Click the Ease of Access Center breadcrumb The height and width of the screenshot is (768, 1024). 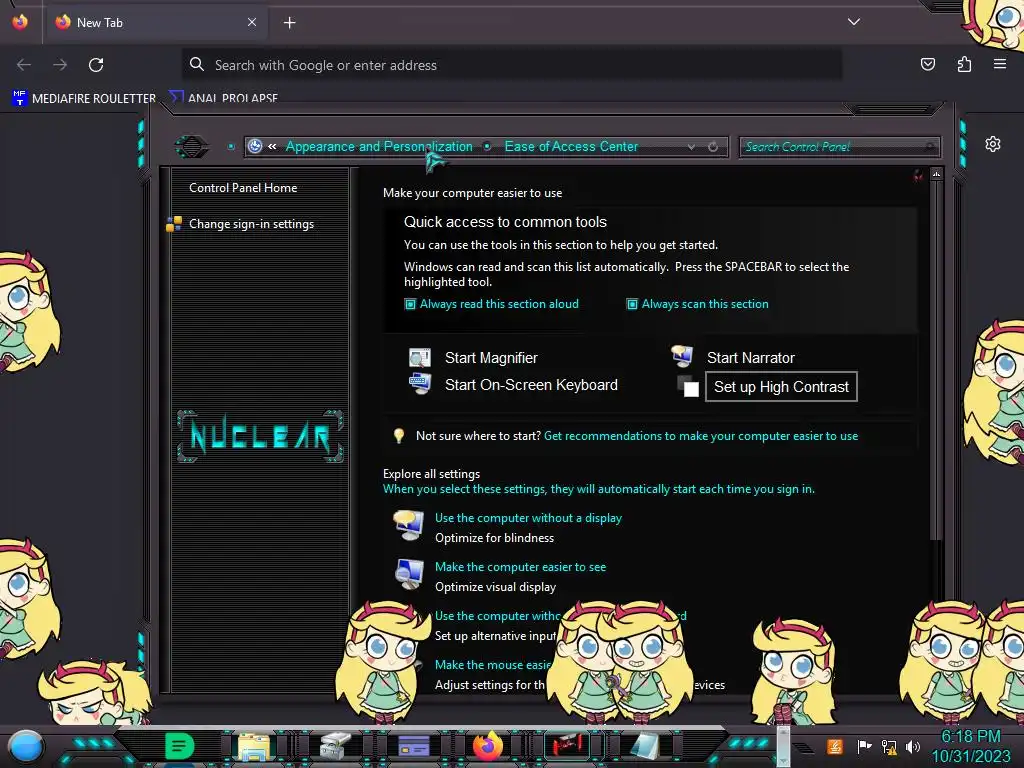pos(571,146)
